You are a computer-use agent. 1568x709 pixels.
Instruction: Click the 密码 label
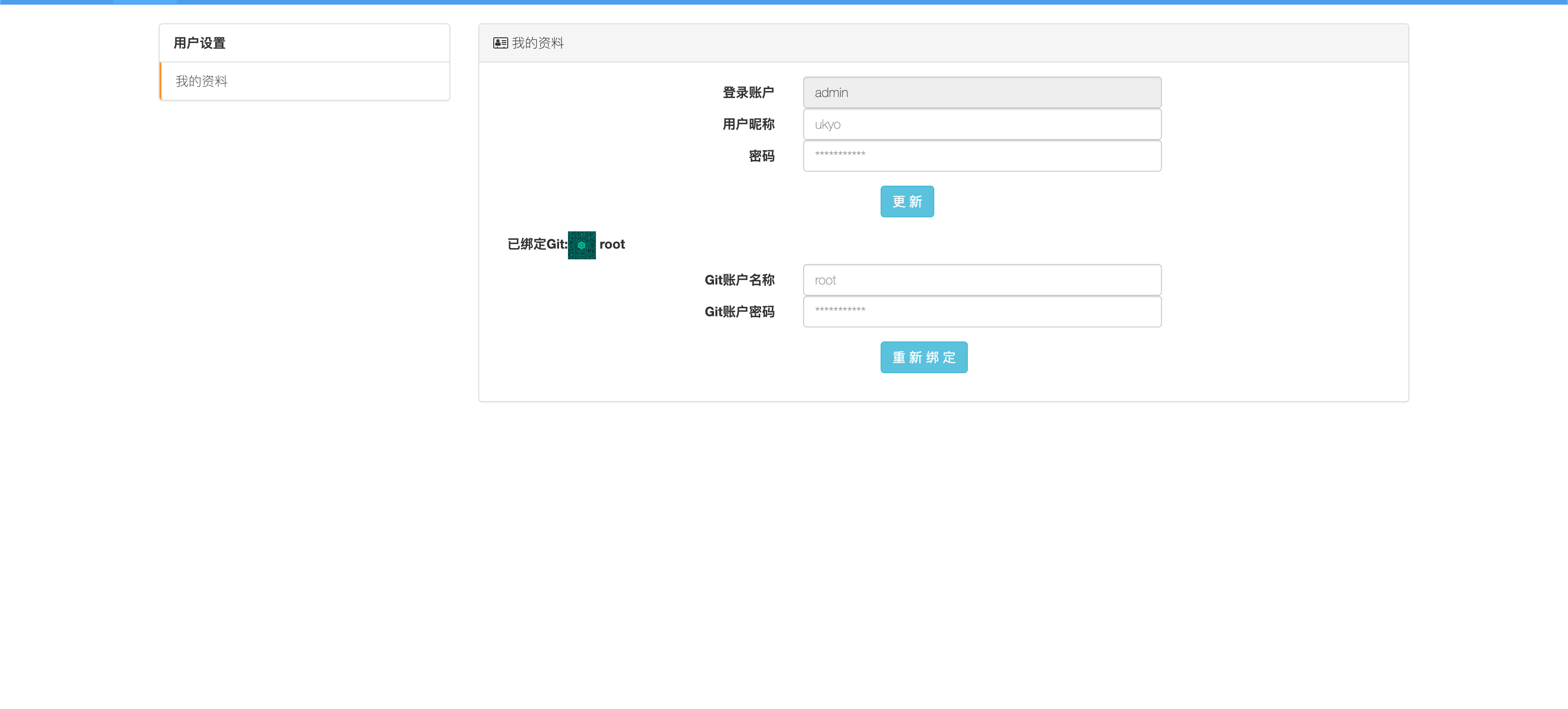click(x=761, y=156)
